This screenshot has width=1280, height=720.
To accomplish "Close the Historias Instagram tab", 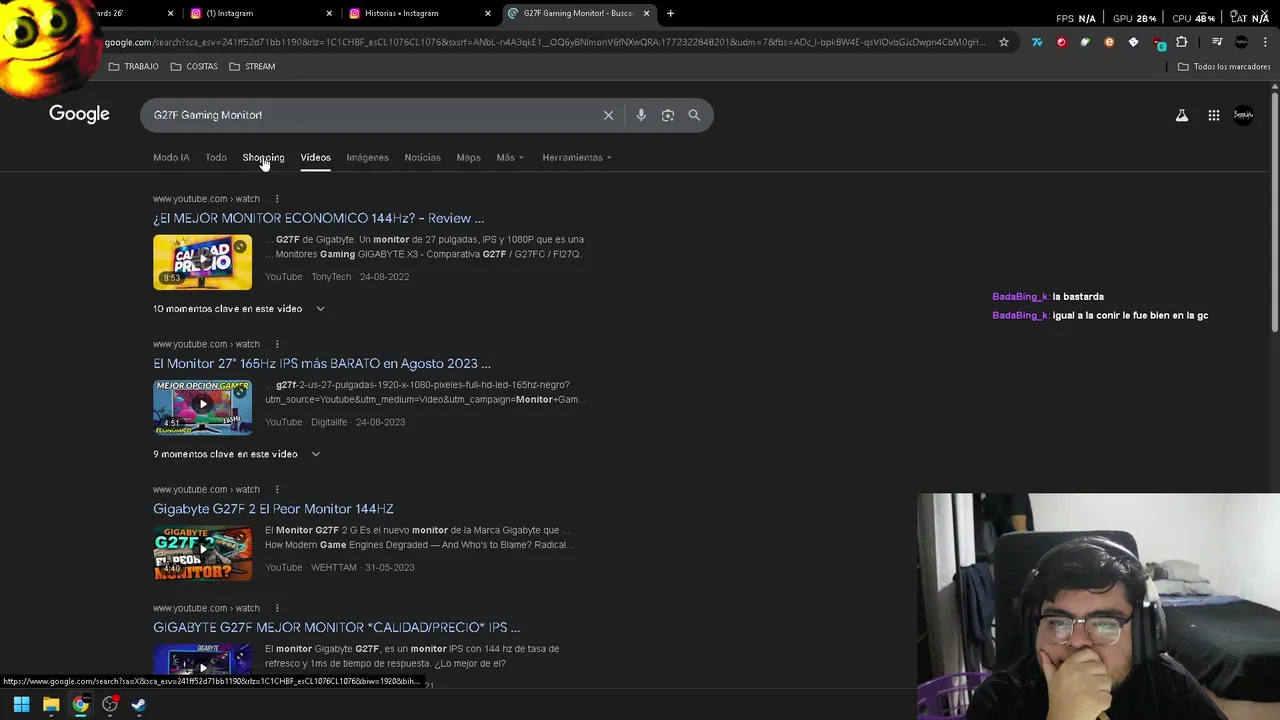I will 488,13.
